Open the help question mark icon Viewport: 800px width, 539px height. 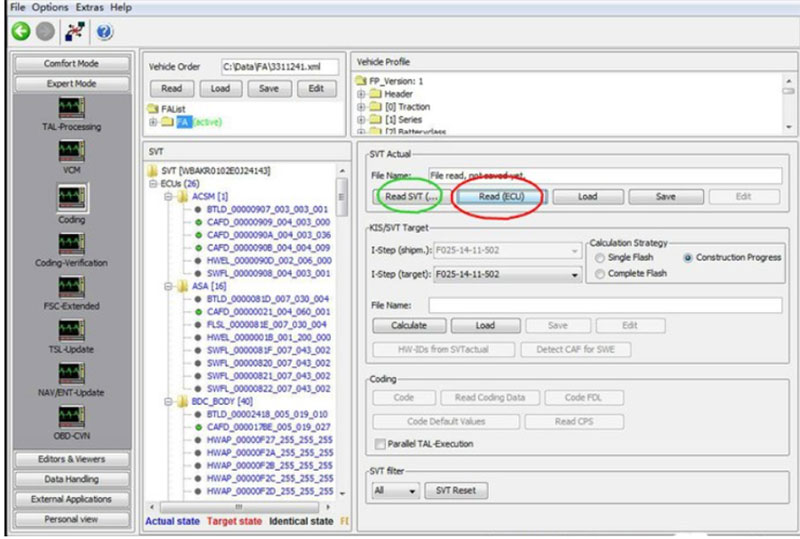(x=104, y=32)
